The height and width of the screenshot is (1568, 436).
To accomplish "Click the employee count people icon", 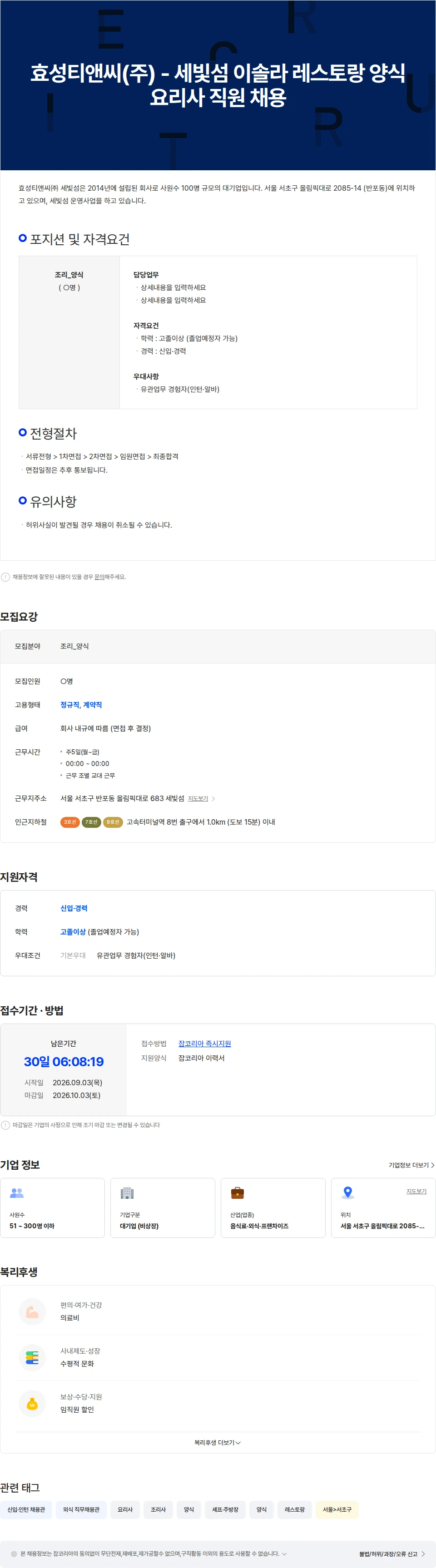I will [x=17, y=1193].
